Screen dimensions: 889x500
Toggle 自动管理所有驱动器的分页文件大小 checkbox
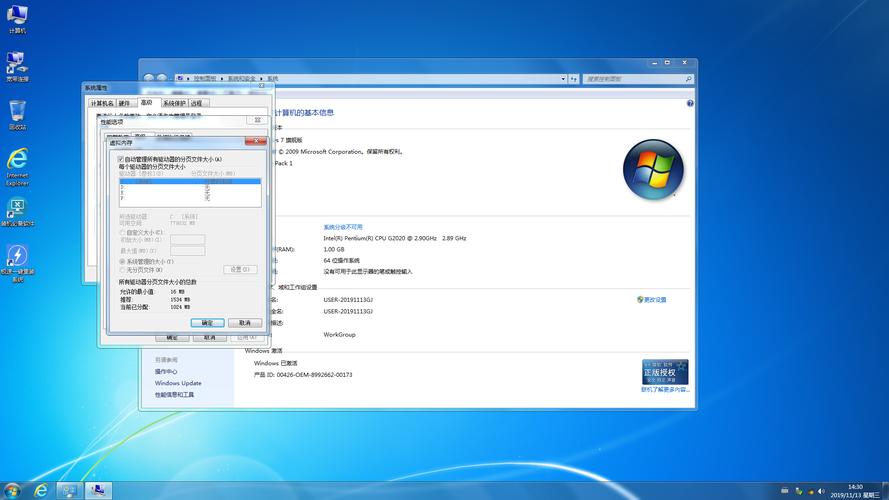[121, 159]
